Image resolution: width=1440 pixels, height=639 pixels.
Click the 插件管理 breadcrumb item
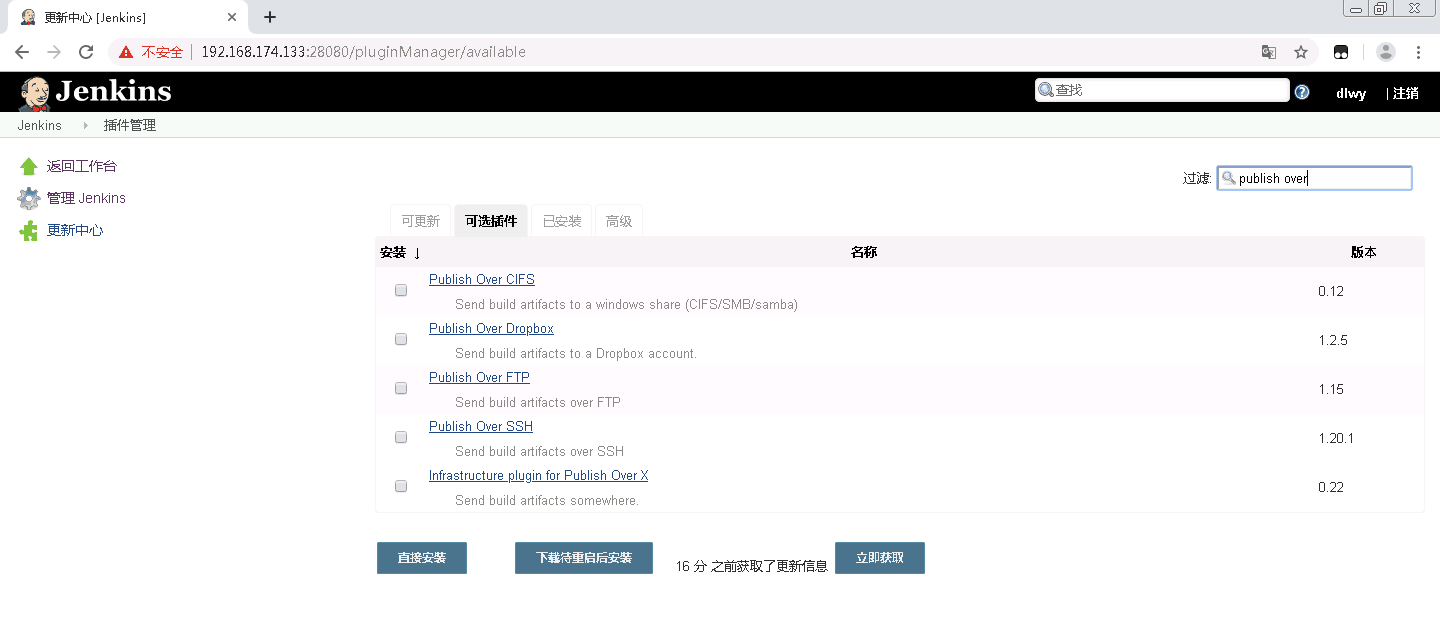click(130, 126)
